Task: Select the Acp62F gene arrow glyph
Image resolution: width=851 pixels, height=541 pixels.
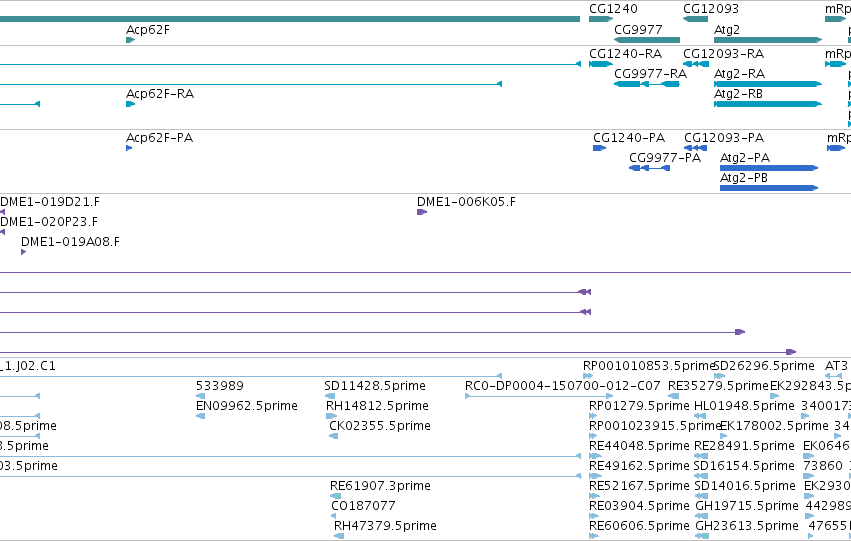Action: (x=130, y=40)
